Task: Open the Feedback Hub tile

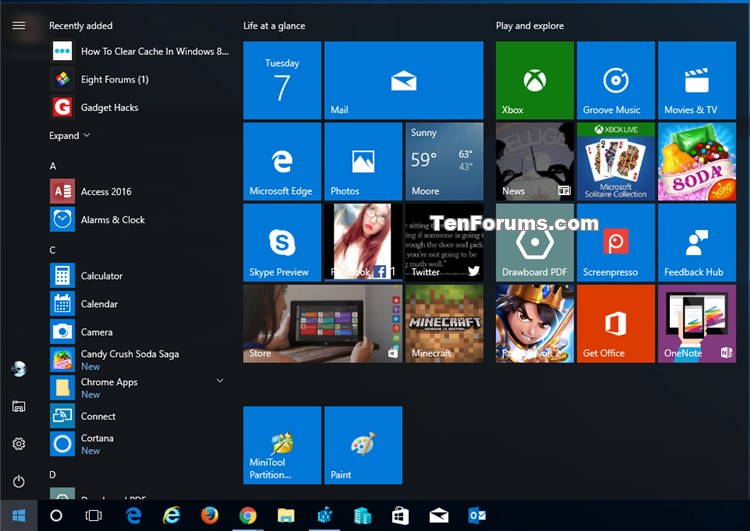Action: 697,243
